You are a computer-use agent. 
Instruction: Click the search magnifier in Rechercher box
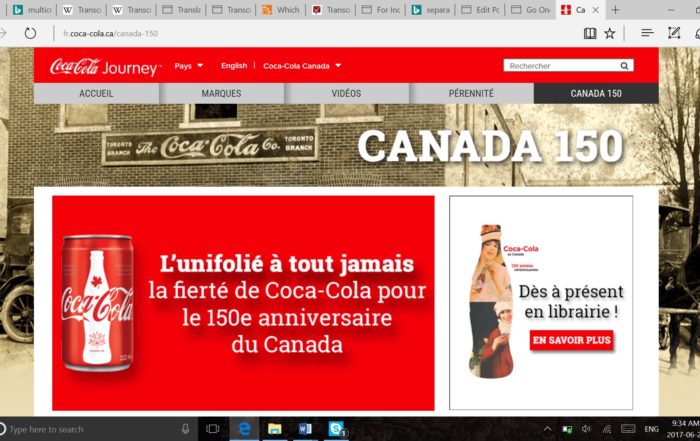pos(624,66)
